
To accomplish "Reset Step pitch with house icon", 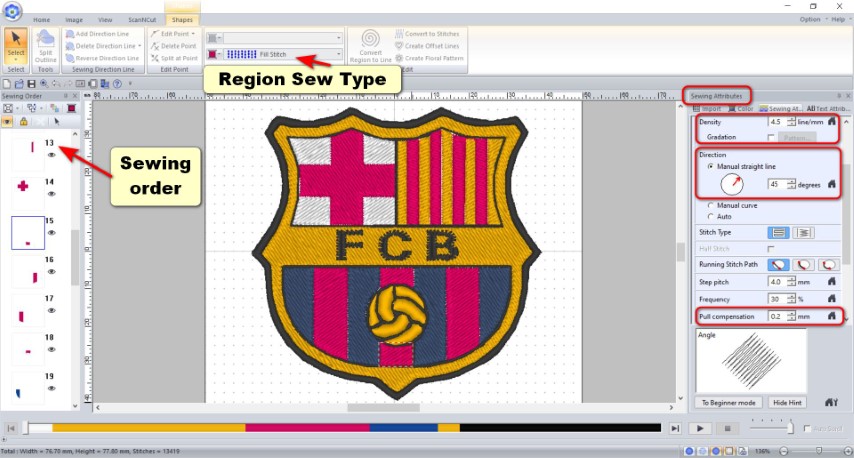I will click(x=831, y=282).
